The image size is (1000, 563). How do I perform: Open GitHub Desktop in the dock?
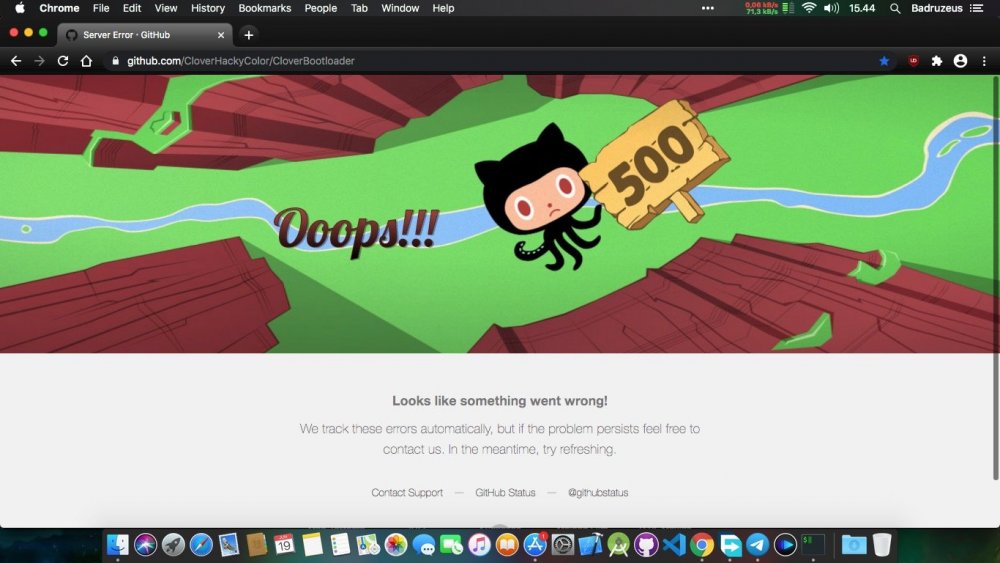pos(646,545)
